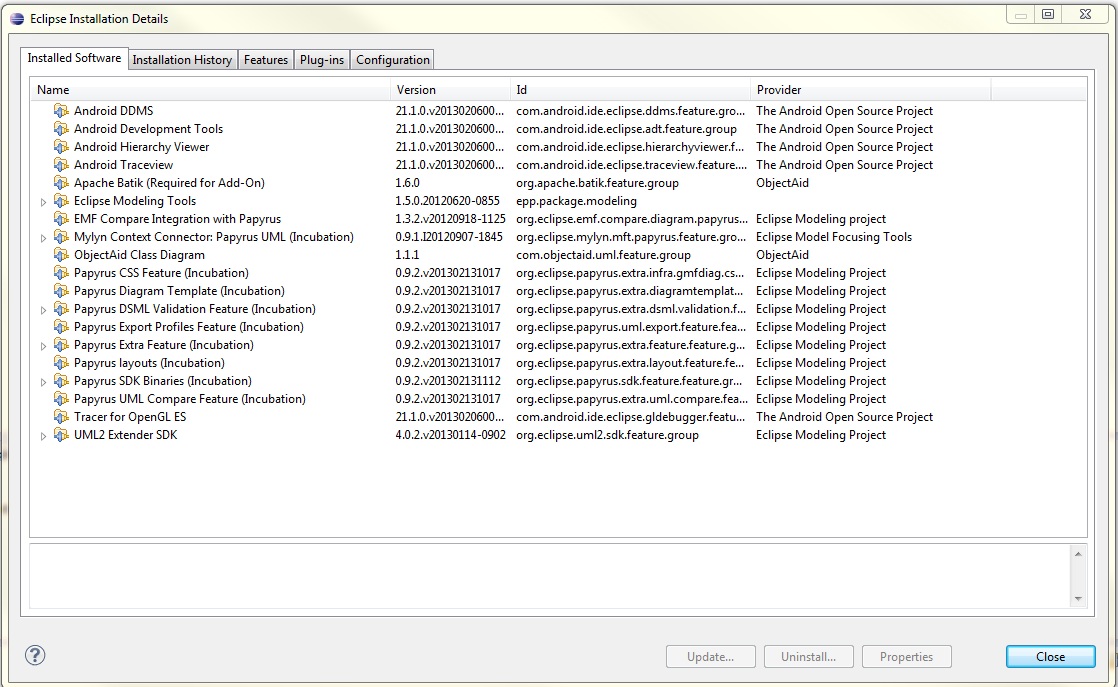Click the Tracer for OpenGL ES icon
The width and height of the screenshot is (1118, 687).
pyautogui.click(x=61, y=417)
